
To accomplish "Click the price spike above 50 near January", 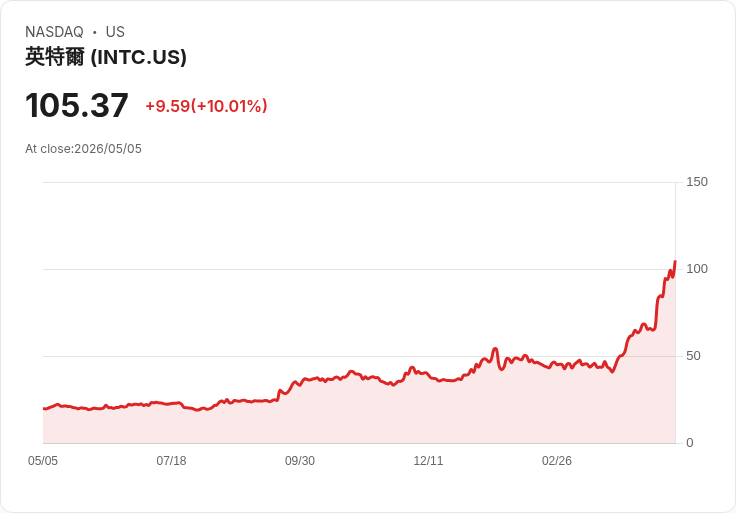I will pos(495,349).
